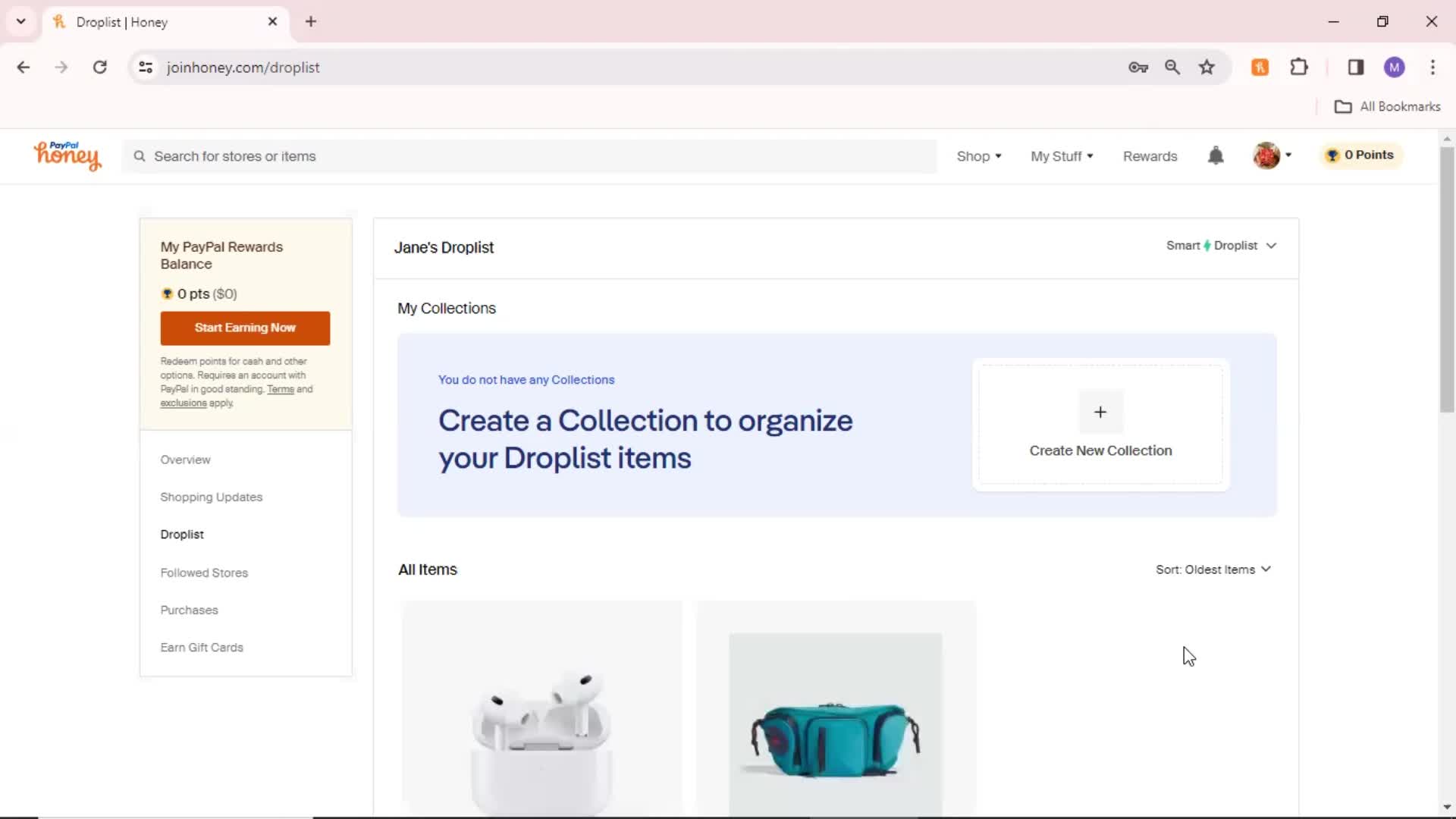Image resolution: width=1456 pixels, height=819 pixels.
Task: Click the page vertical scrollbar
Action: point(1447,281)
